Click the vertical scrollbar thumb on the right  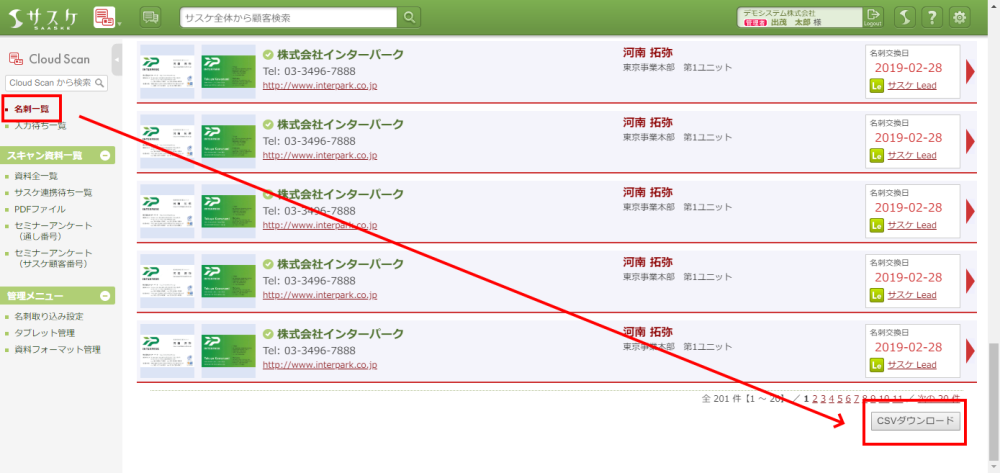point(994,402)
